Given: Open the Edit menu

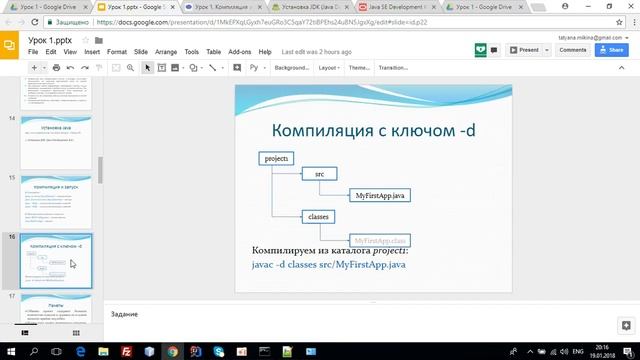Looking at the screenshot, I should (x=51, y=52).
